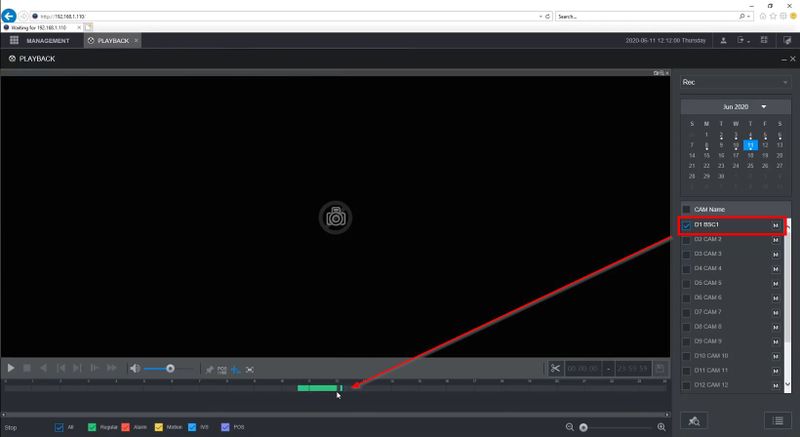800x437 pixels.
Task: Open the file list button
Action: click(778, 421)
